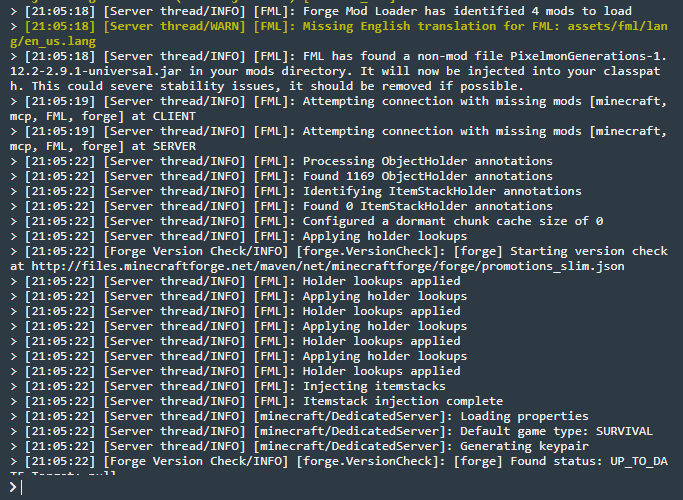This screenshot has width=683, height=500.
Task: Click the 'Attempting connection' line ending at CLIENT
Action: click(x=338, y=109)
